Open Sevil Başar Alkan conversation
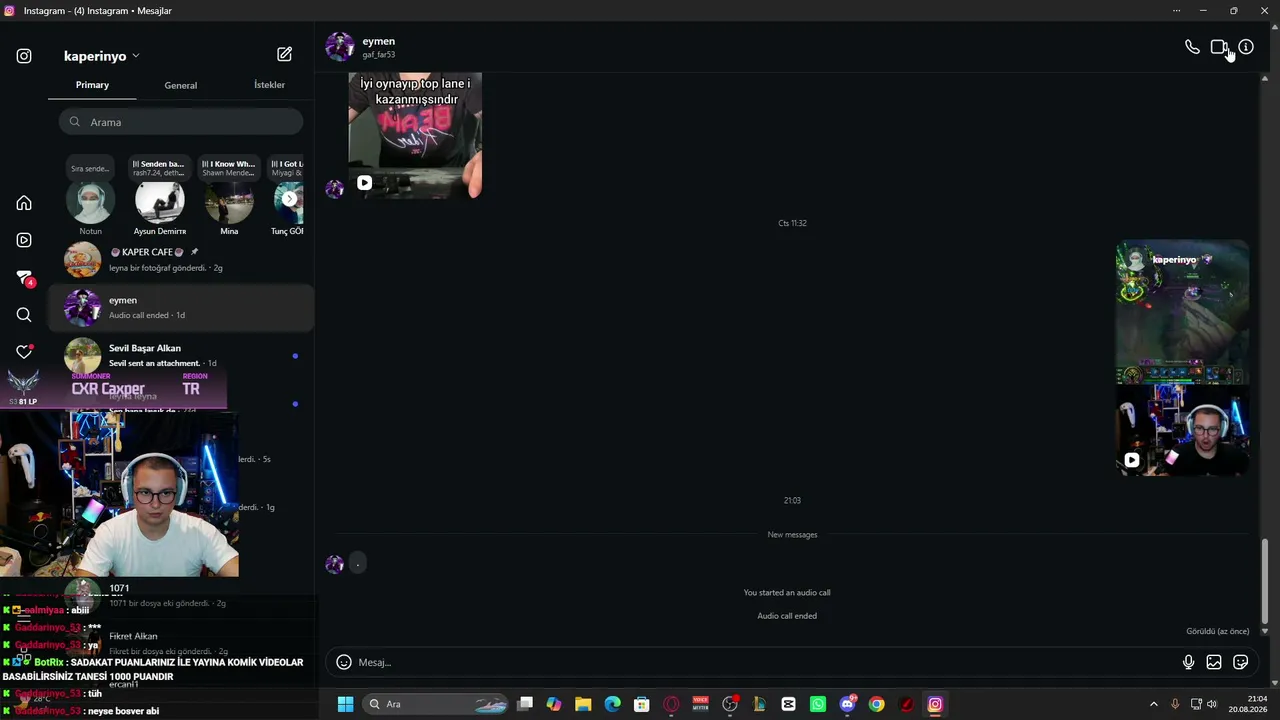Screen dimensions: 1280x720 [x=181, y=355]
